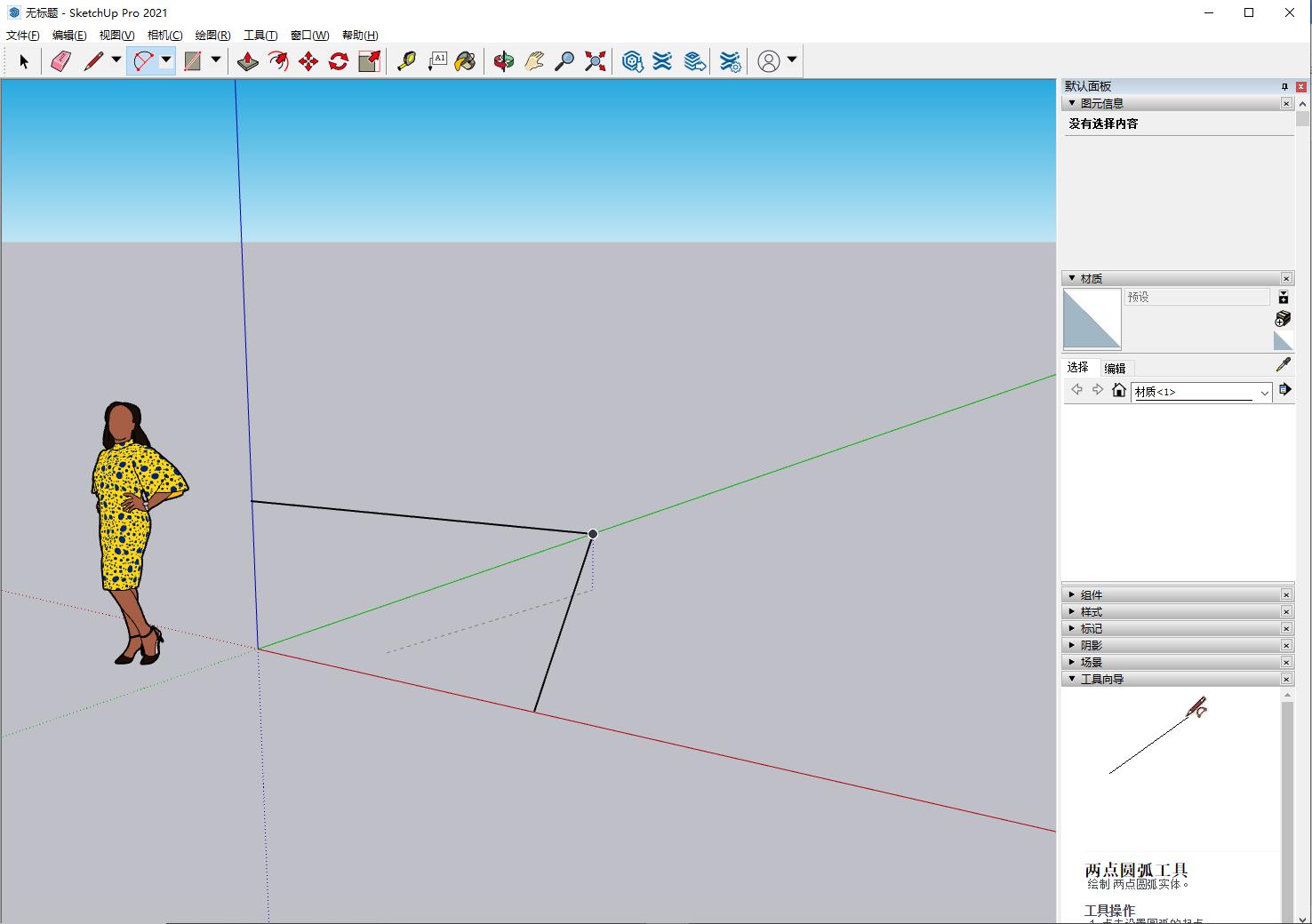Image resolution: width=1312 pixels, height=924 pixels.
Task: Switch to the 选择 materials tab
Action: click(1078, 367)
